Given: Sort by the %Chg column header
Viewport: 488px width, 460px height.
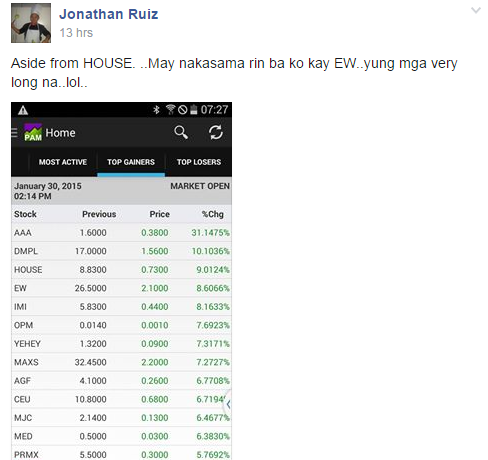Looking at the screenshot, I should click(213, 214).
